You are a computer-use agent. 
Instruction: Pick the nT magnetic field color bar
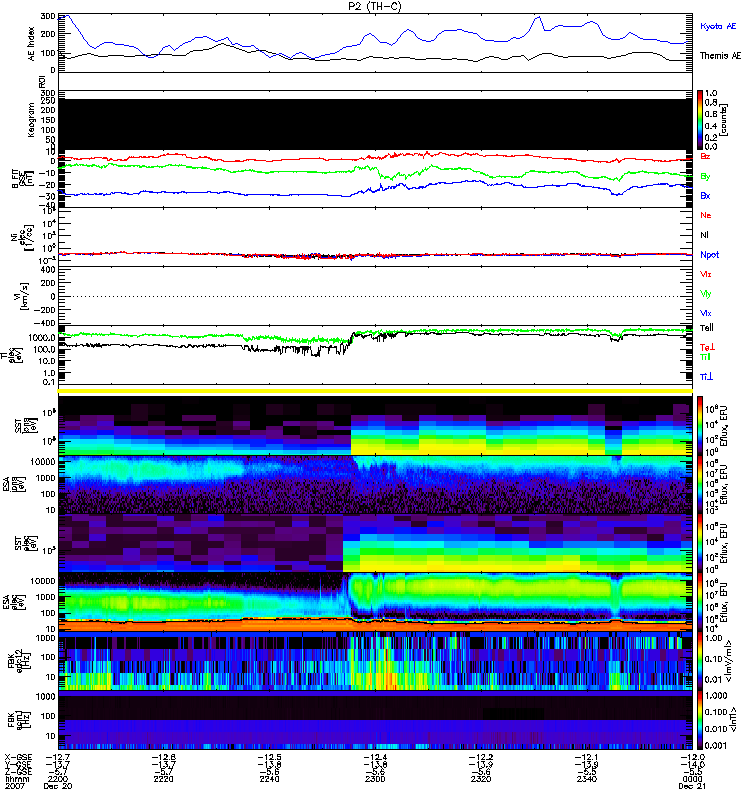click(x=699, y=720)
